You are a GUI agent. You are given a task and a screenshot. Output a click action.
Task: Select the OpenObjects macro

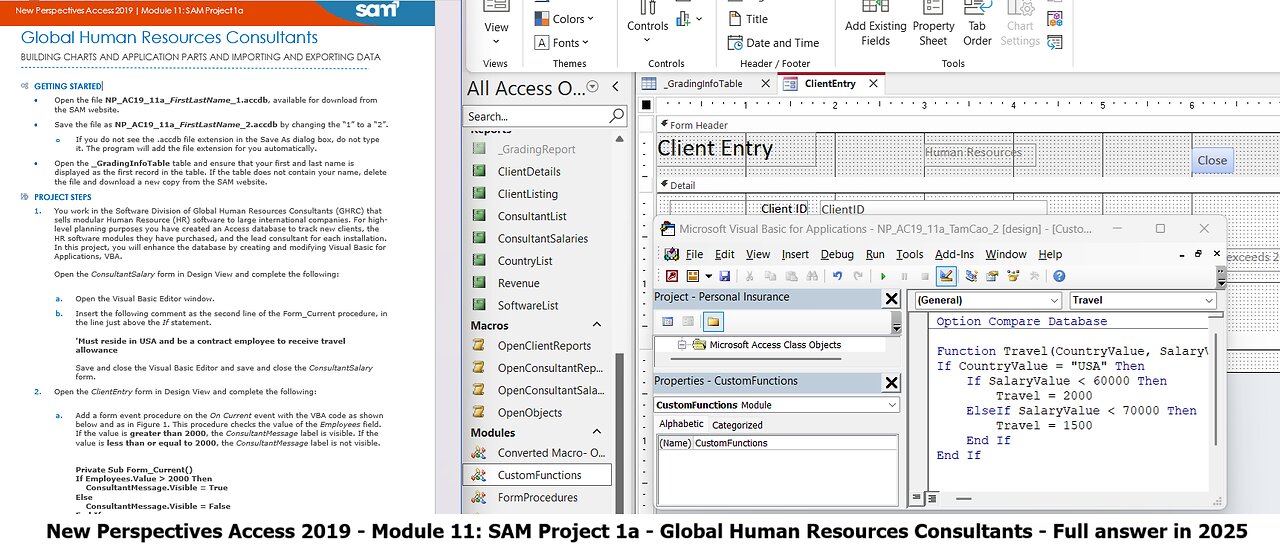pos(529,412)
